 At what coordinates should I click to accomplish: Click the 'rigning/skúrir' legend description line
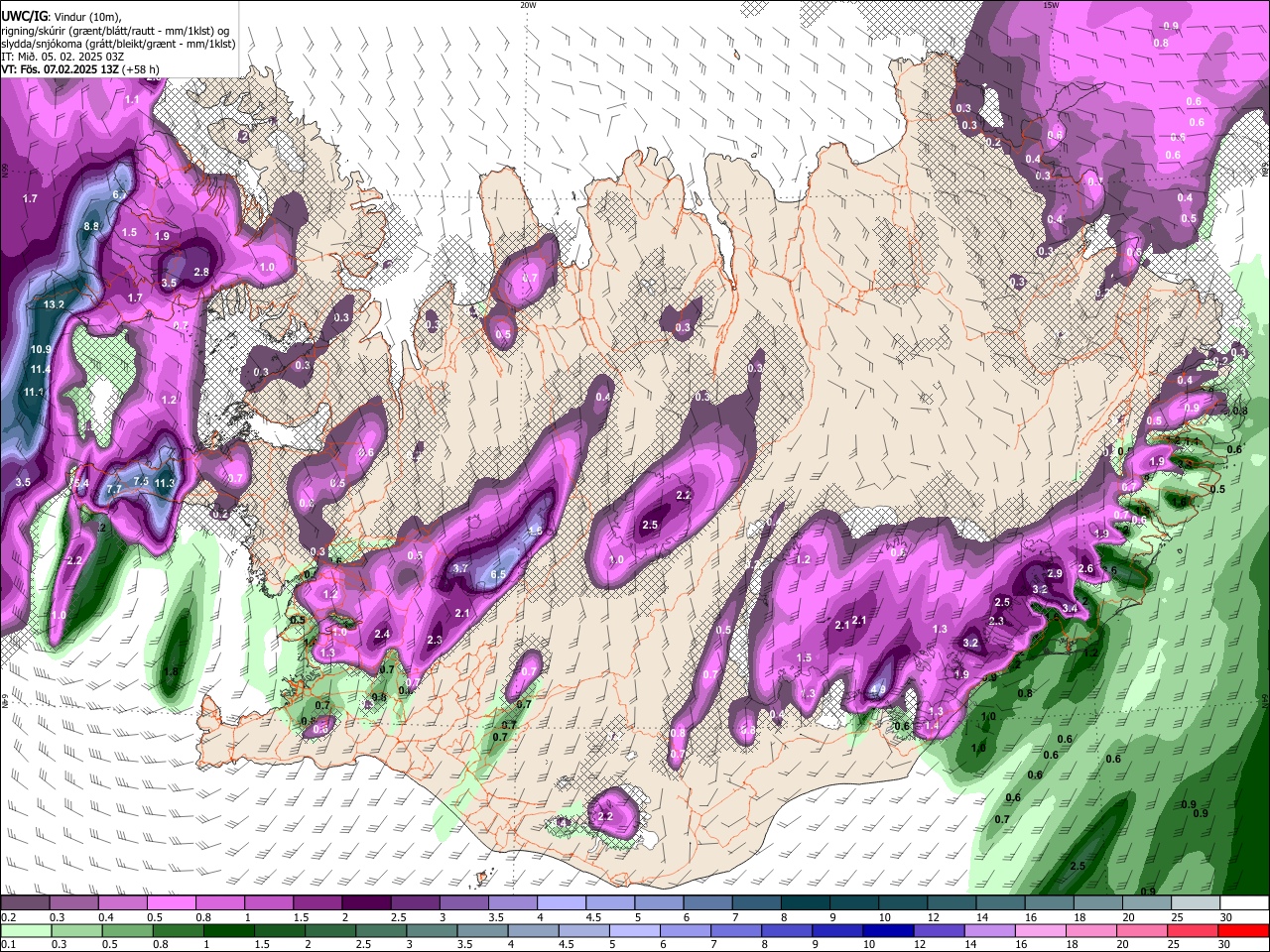pos(115,31)
